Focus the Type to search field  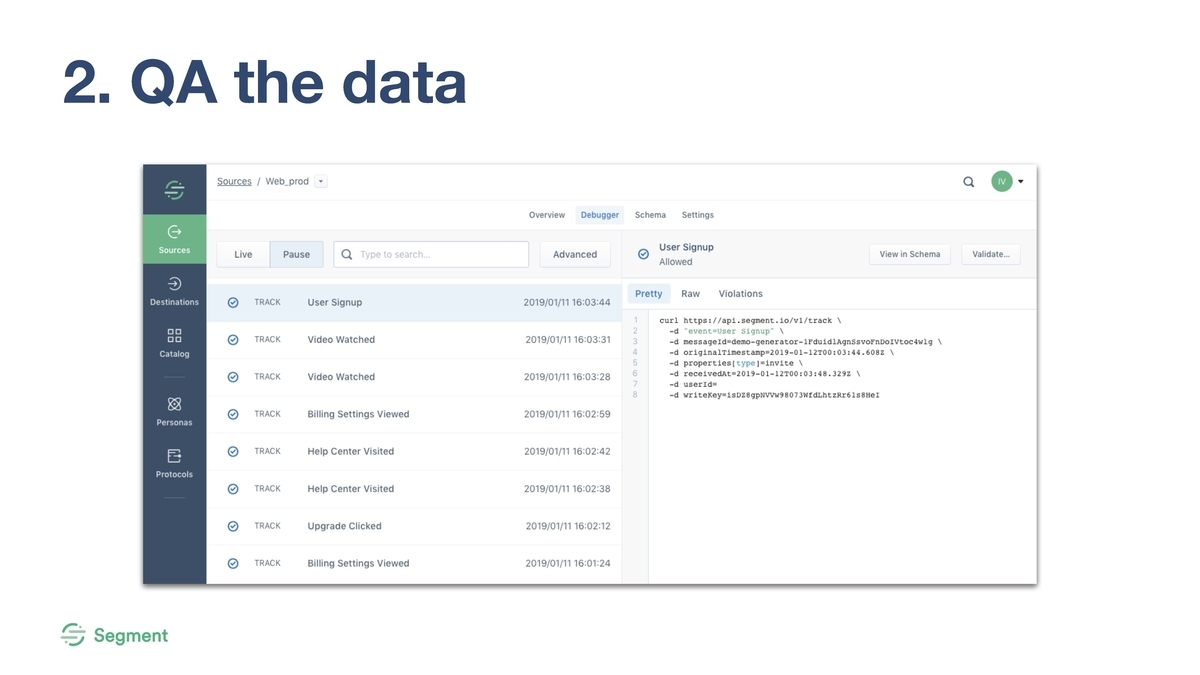[431, 254]
